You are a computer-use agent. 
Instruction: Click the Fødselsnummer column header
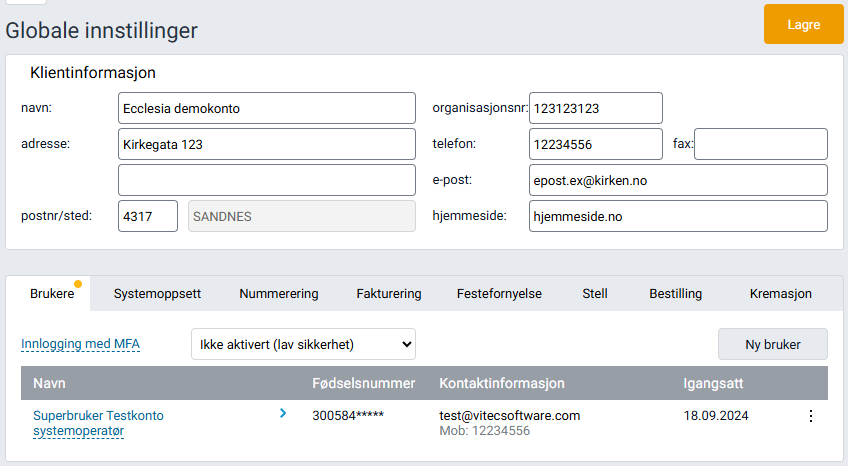point(363,383)
